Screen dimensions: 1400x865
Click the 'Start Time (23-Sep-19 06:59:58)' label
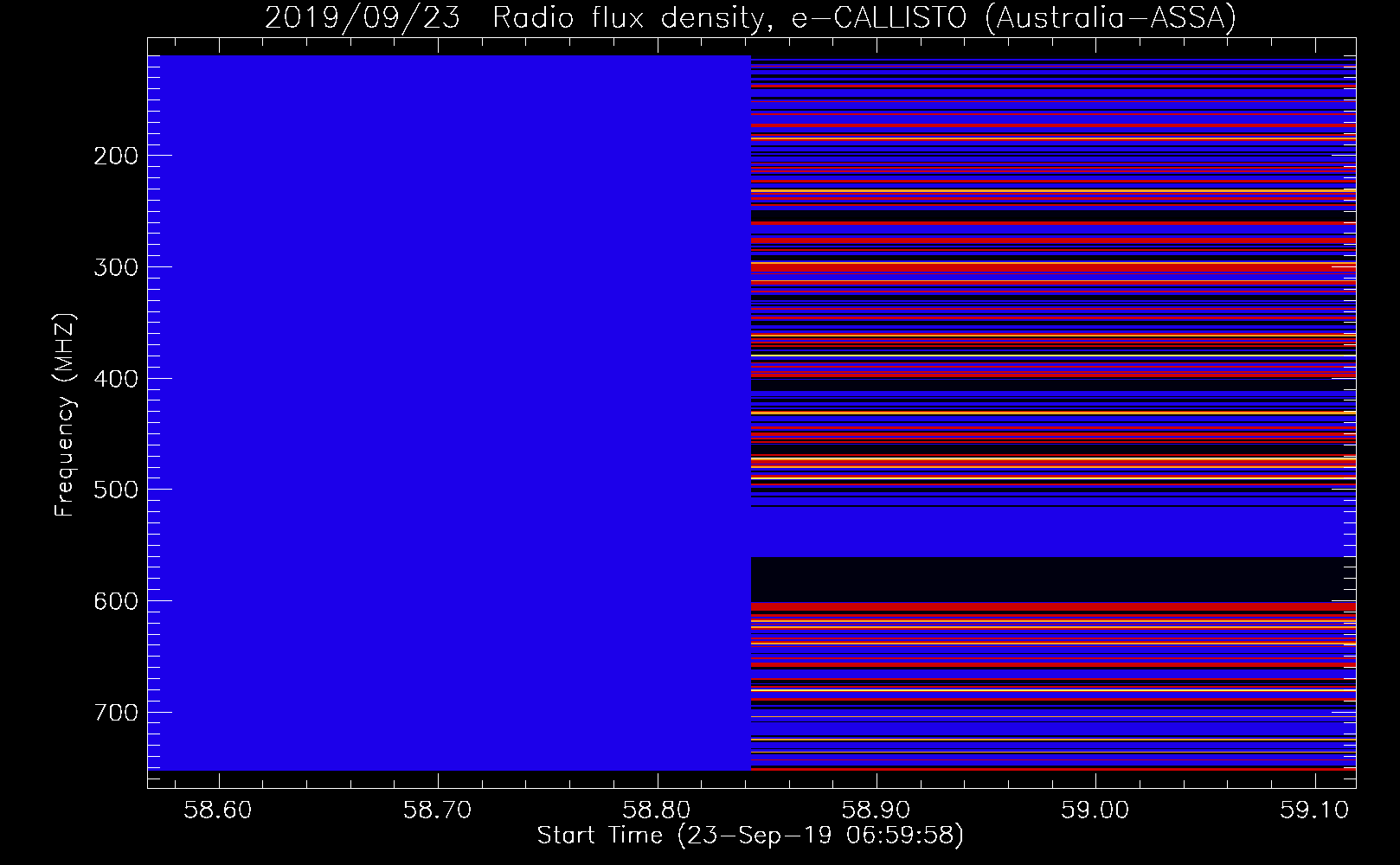(750, 836)
